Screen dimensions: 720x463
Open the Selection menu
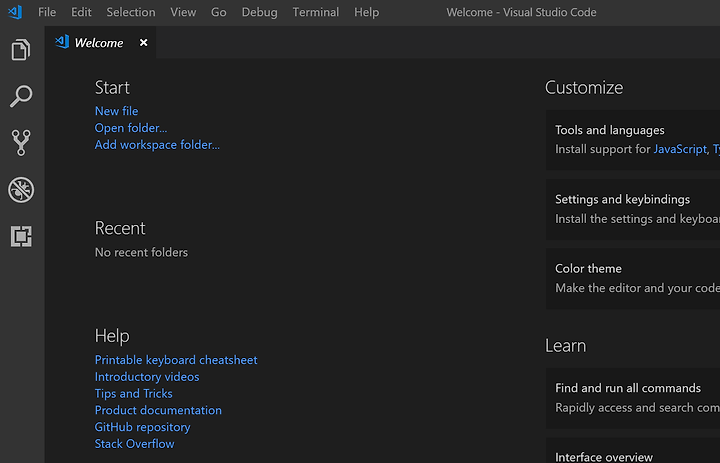coord(131,12)
